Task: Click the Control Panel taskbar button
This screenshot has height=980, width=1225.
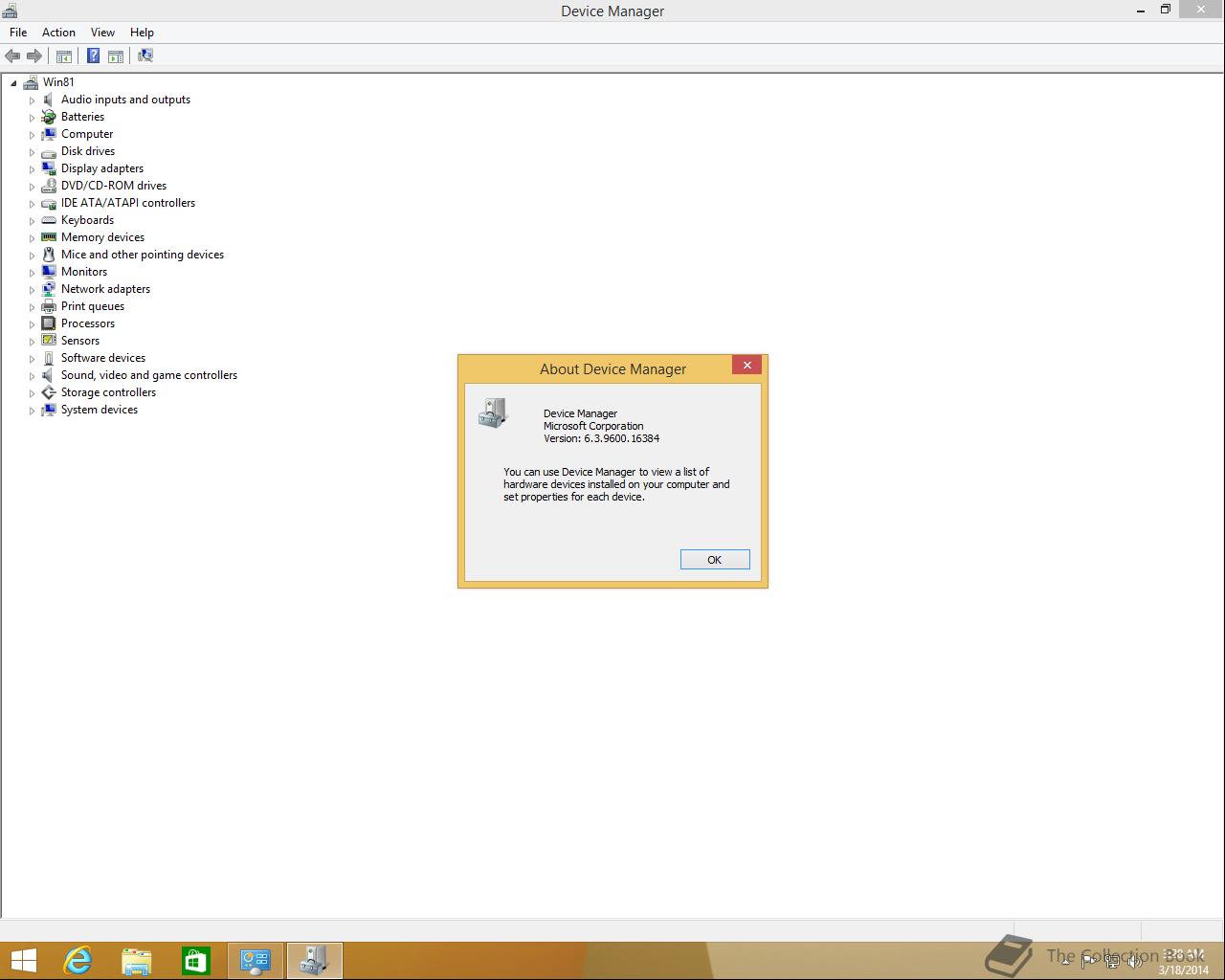Action: click(x=256, y=960)
